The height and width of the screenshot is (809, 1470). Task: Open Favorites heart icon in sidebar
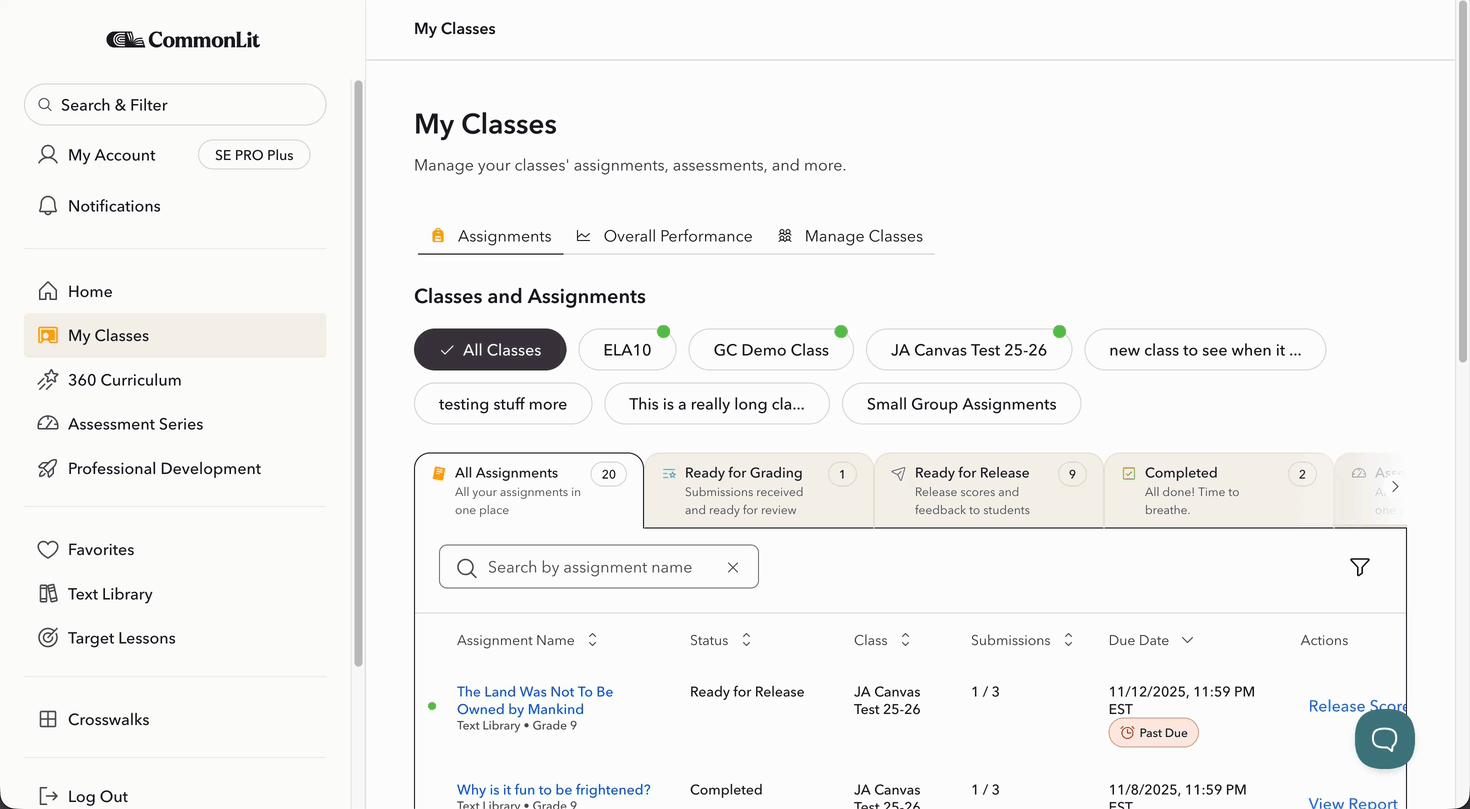click(47, 550)
